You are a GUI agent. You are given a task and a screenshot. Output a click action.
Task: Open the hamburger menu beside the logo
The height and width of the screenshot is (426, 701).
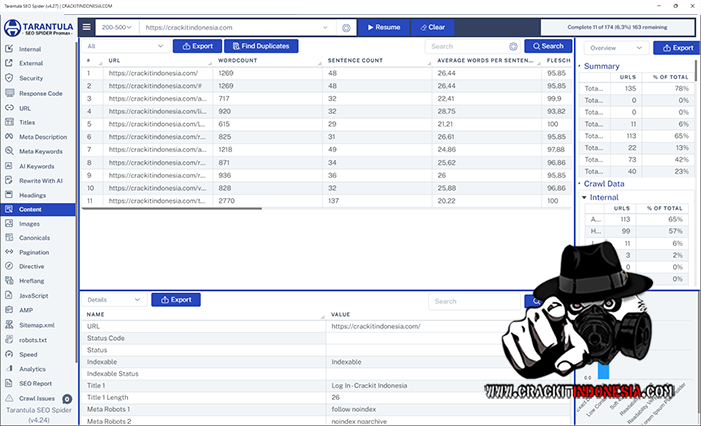(x=86, y=28)
